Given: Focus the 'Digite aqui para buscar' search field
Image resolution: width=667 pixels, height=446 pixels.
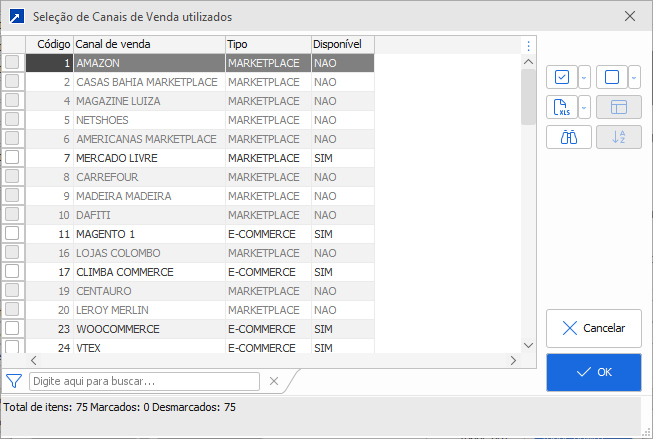Looking at the screenshot, I should [x=144, y=381].
